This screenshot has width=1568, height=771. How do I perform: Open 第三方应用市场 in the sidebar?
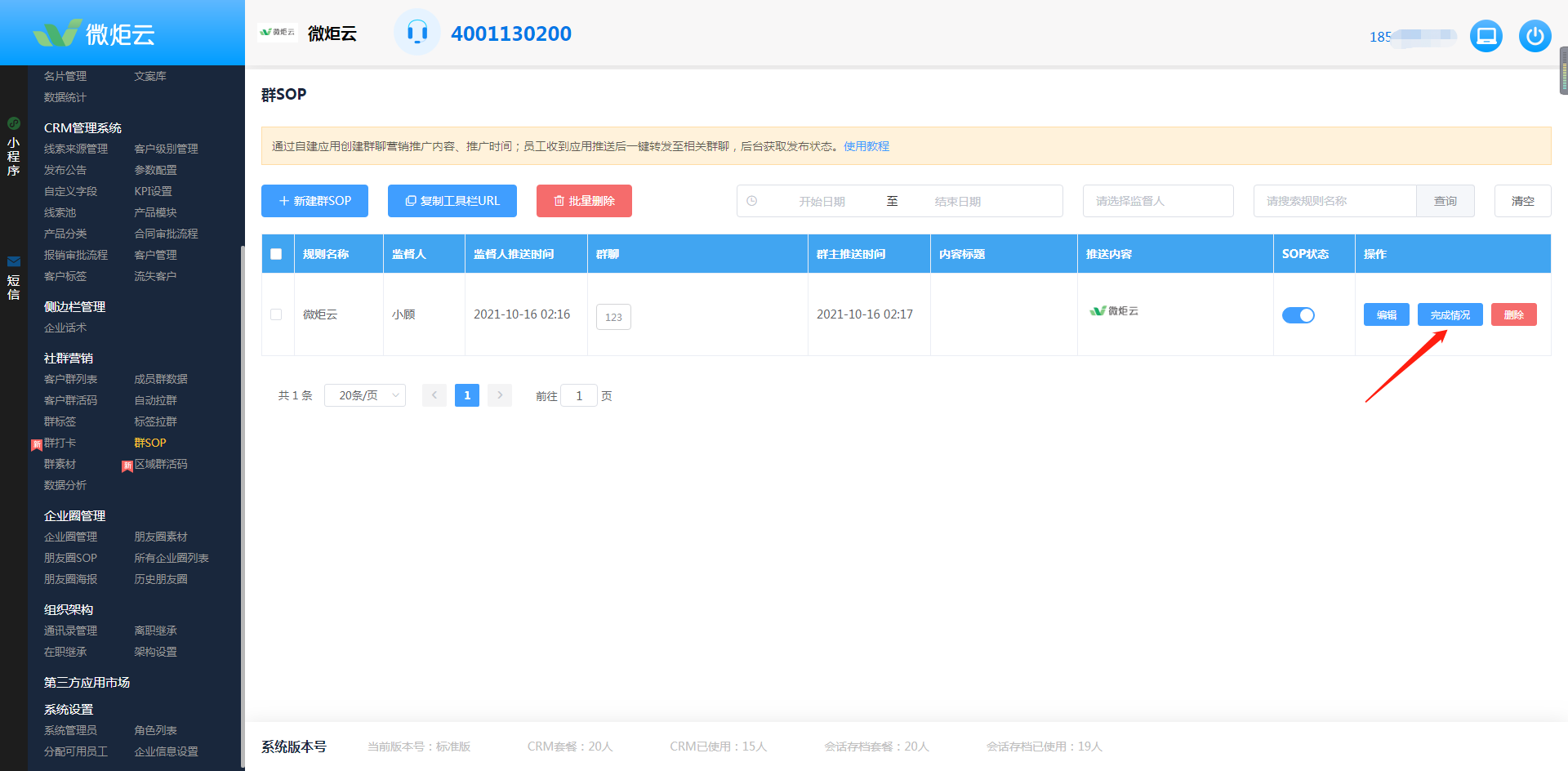pos(87,682)
